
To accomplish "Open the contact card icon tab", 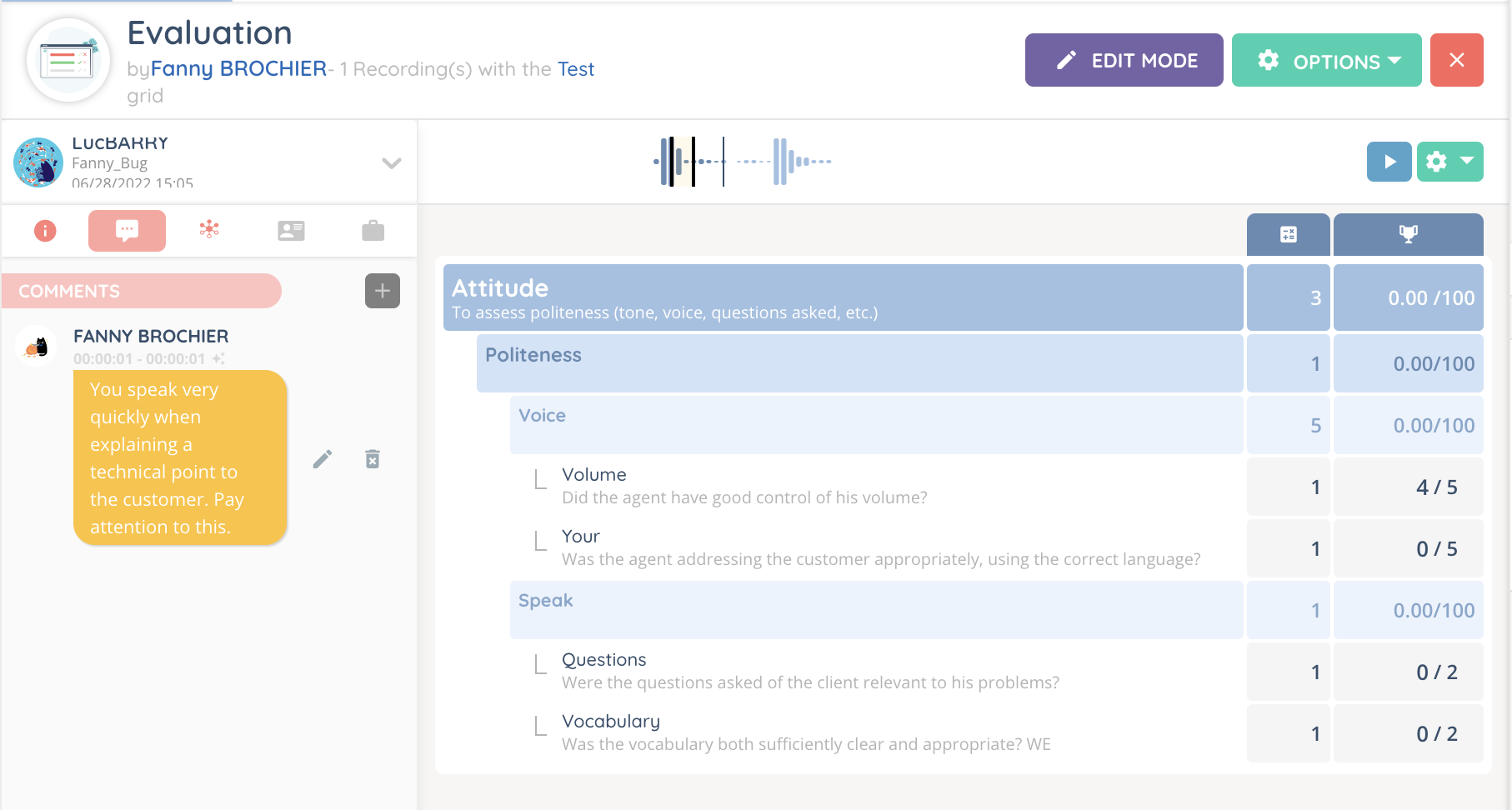I will point(291,231).
